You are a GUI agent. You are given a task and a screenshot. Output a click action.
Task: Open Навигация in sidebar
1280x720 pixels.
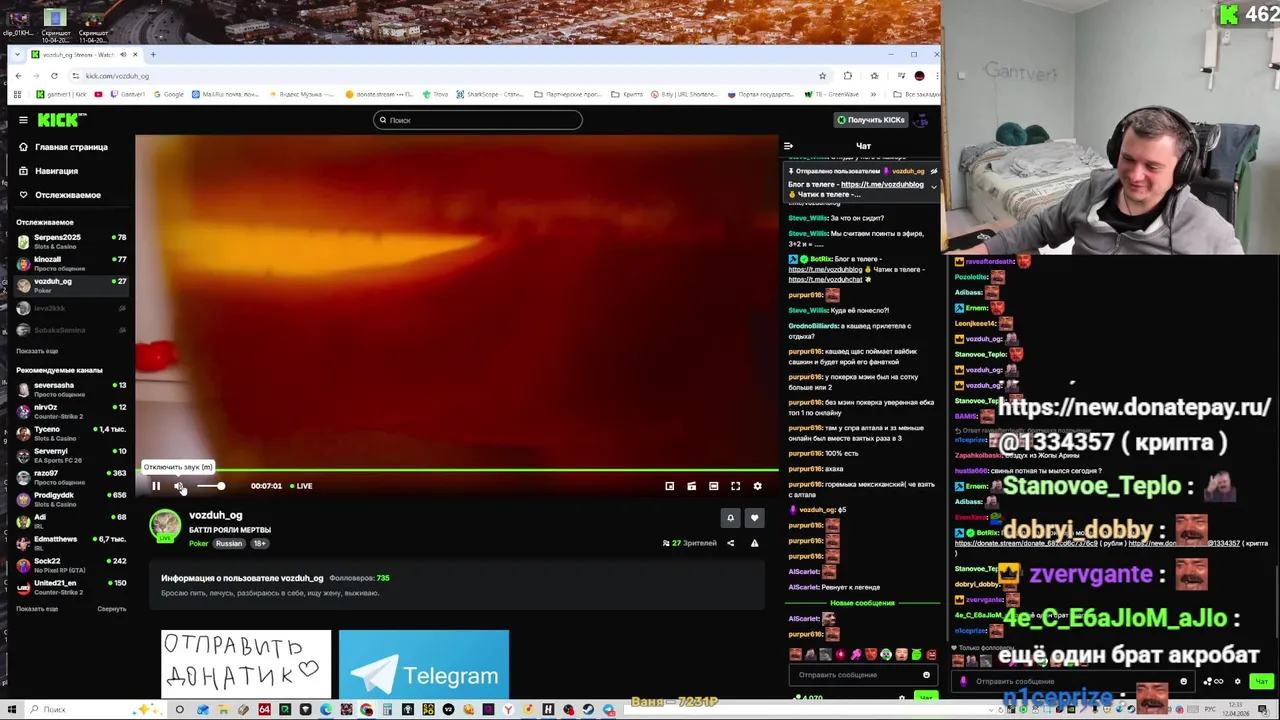click(x=49, y=171)
